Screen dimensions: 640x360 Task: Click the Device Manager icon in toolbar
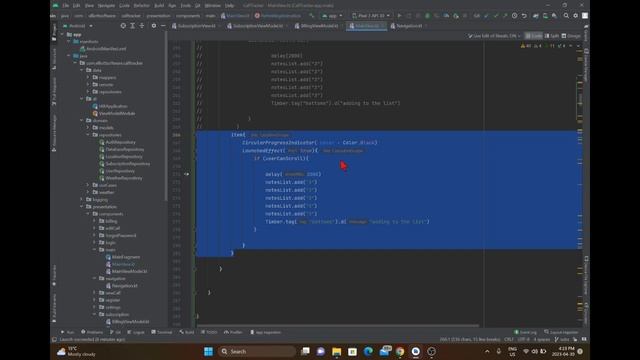click(545, 16)
